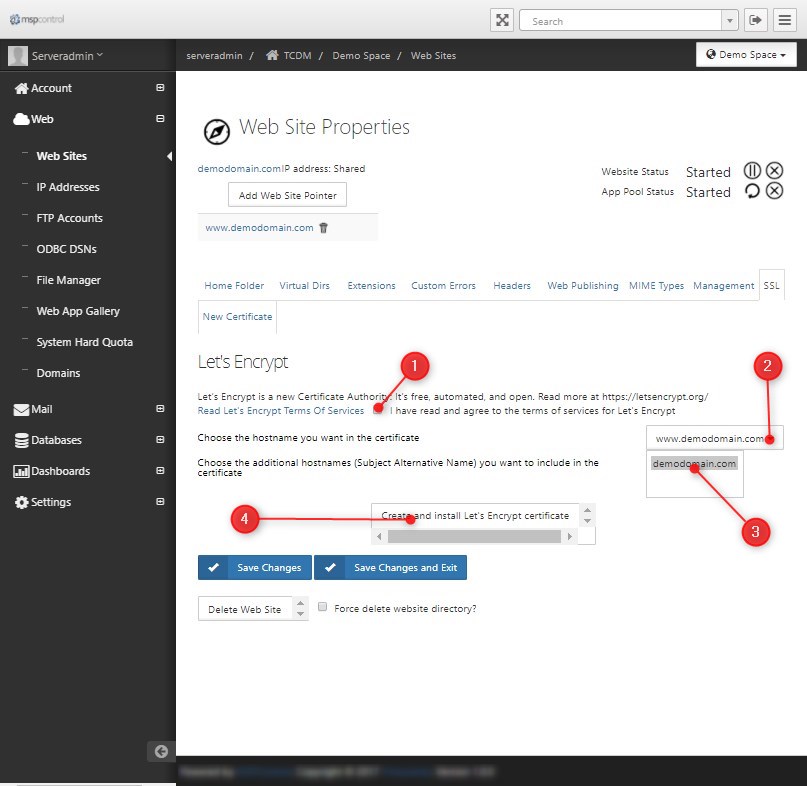Screen dimensions: 807x786
Task: Open Read Let's Encrypt Terms Of Services link
Action: (x=280, y=411)
